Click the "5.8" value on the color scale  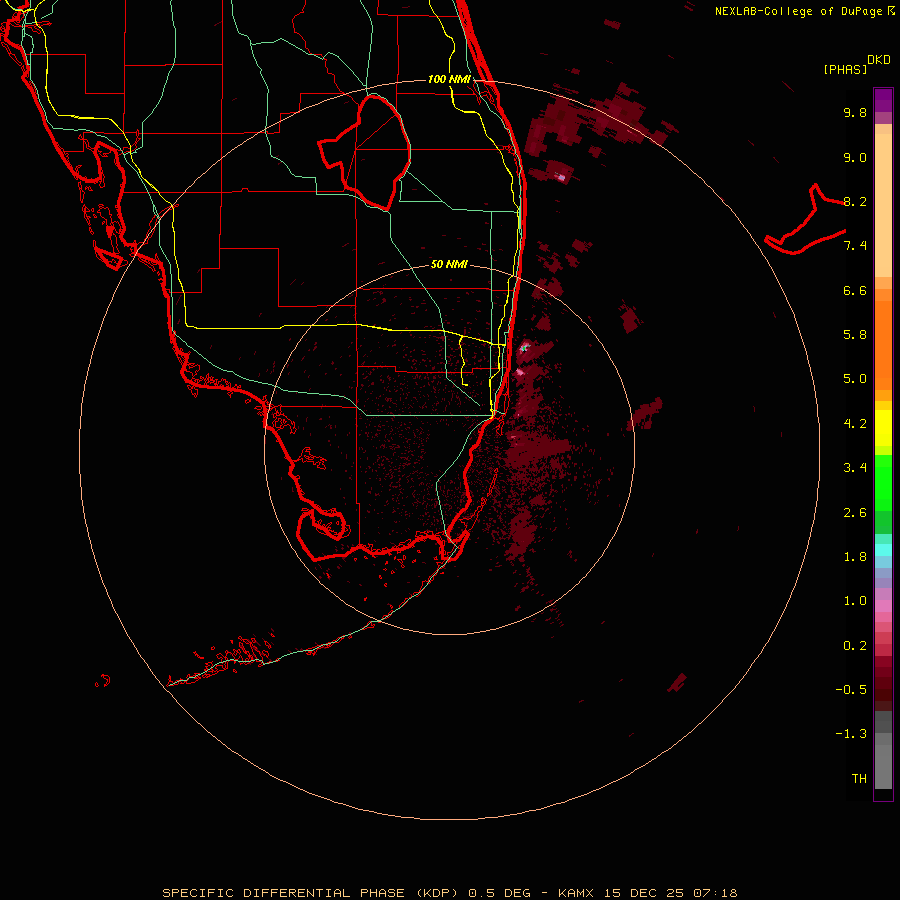click(x=855, y=335)
